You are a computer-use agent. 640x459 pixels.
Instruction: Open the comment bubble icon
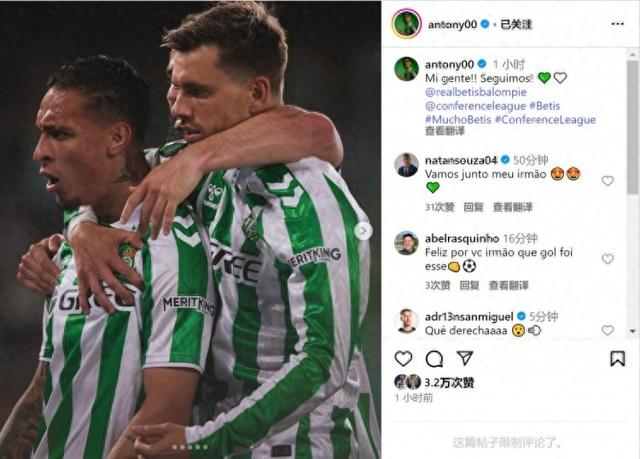point(434,359)
